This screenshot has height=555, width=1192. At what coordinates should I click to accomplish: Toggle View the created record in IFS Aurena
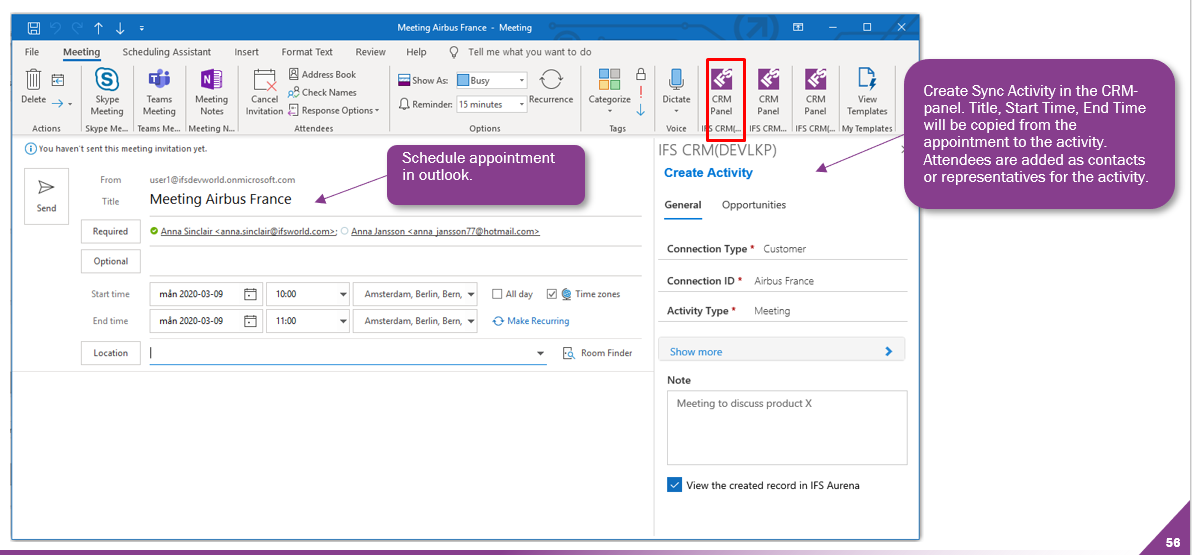674,485
